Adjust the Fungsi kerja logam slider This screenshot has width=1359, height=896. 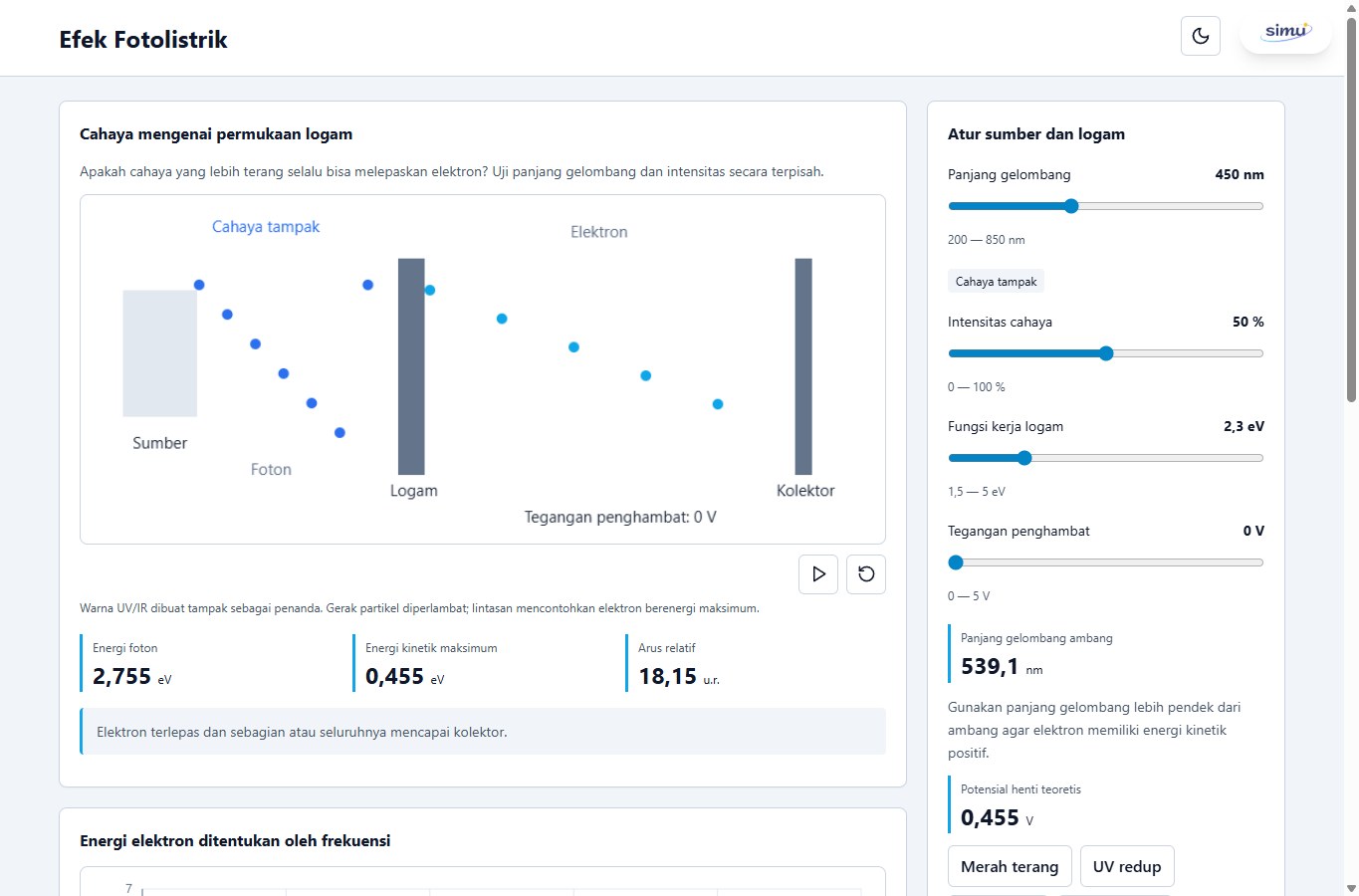tap(1105, 458)
